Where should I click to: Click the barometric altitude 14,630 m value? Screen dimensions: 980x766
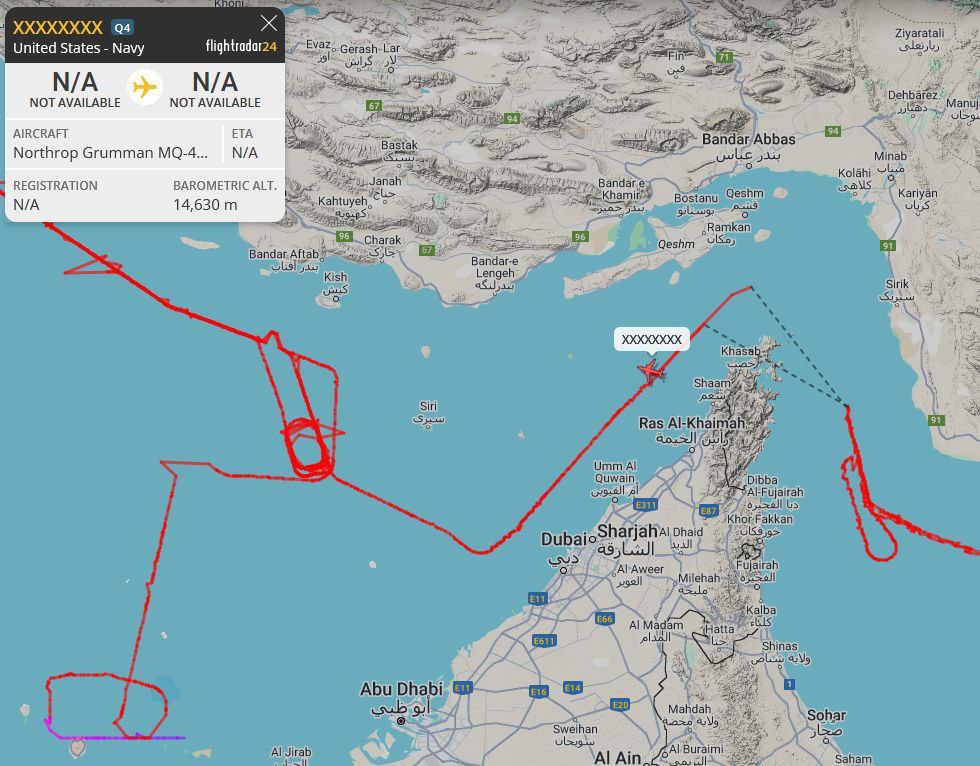[x=205, y=205]
